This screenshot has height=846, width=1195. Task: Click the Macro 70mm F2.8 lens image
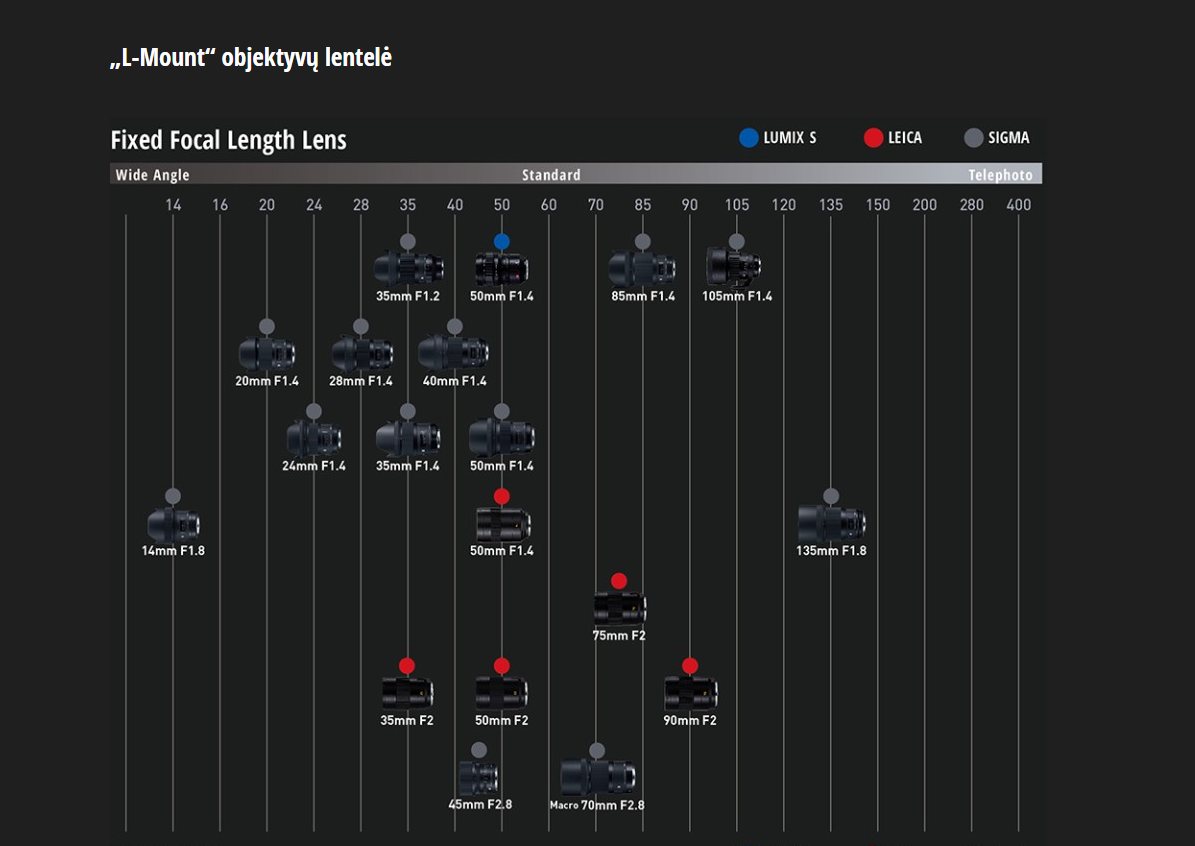pyautogui.click(x=598, y=777)
